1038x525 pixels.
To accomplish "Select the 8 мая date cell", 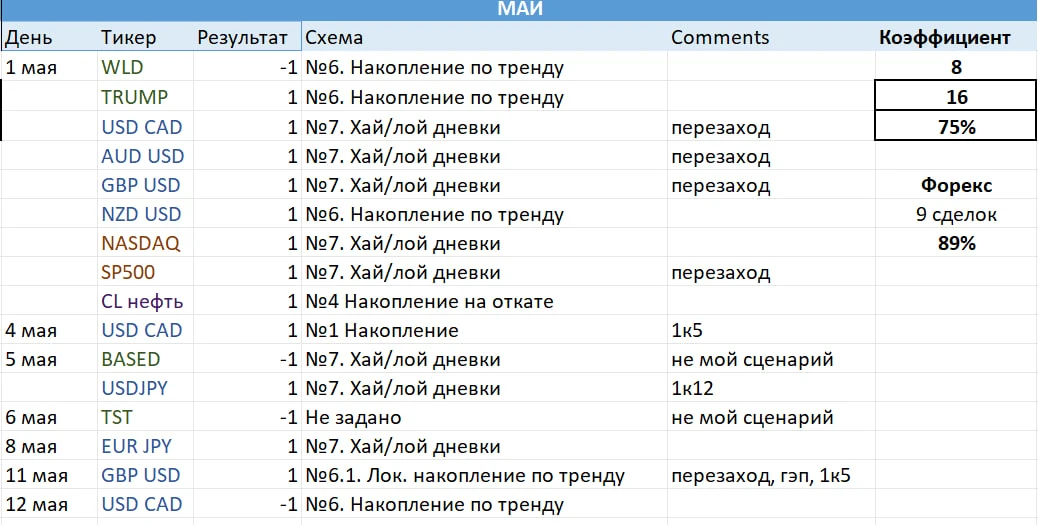I will click(49, 446).
